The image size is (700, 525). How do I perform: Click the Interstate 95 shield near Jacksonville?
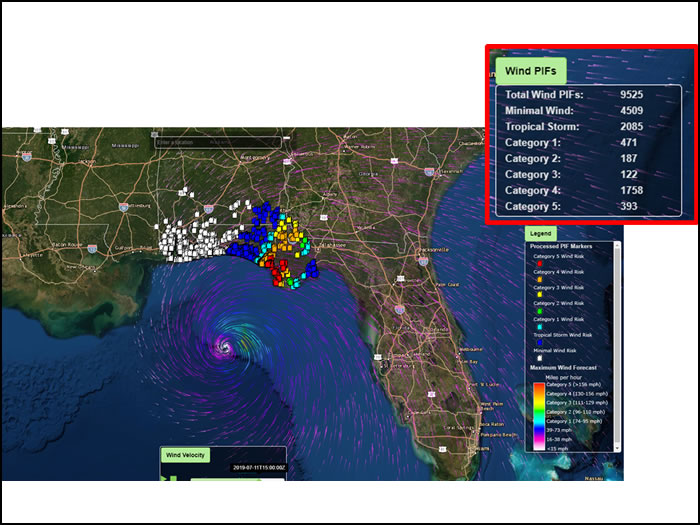424,261
